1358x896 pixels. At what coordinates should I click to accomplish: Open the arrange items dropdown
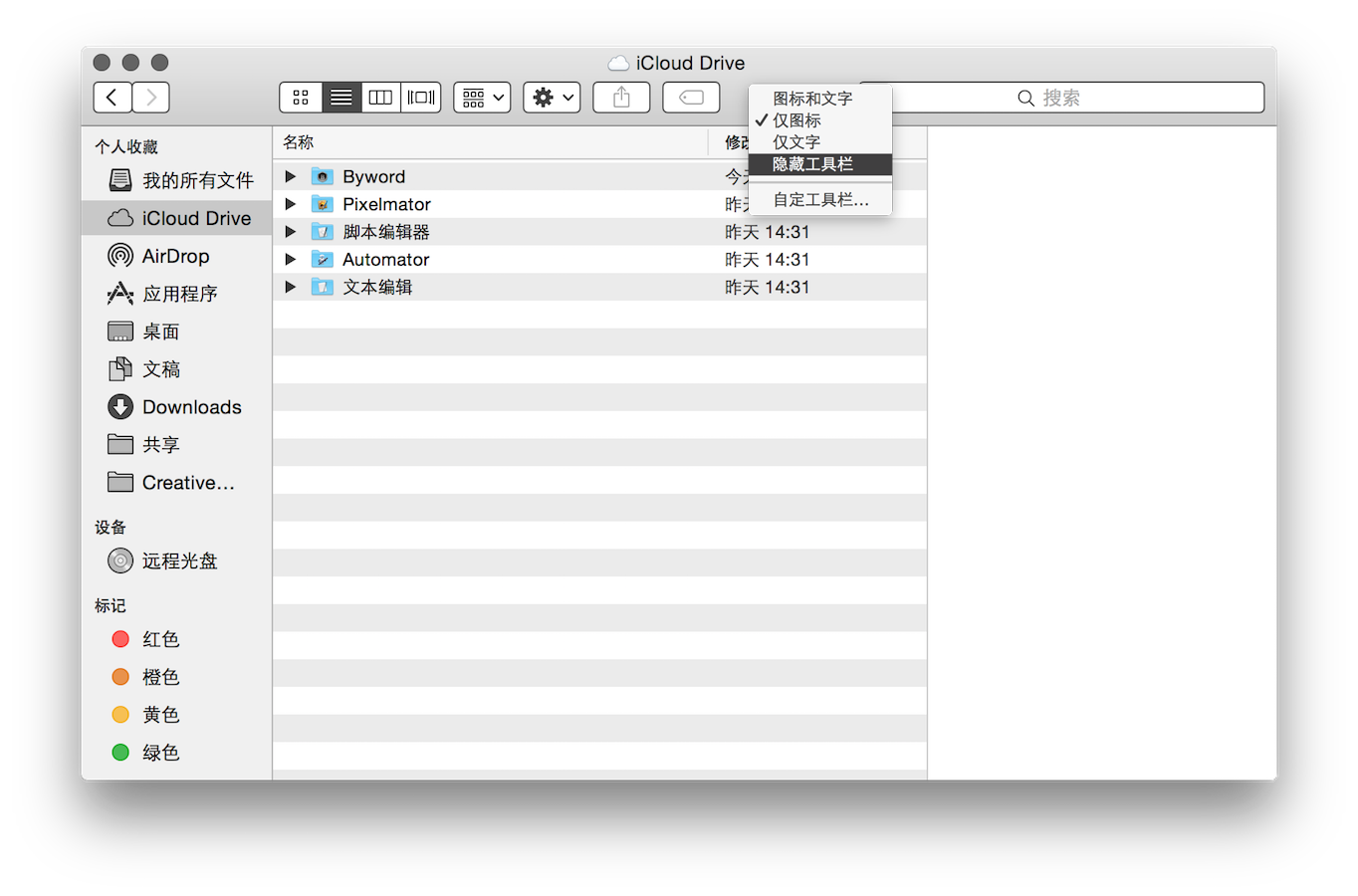point(483,98)
